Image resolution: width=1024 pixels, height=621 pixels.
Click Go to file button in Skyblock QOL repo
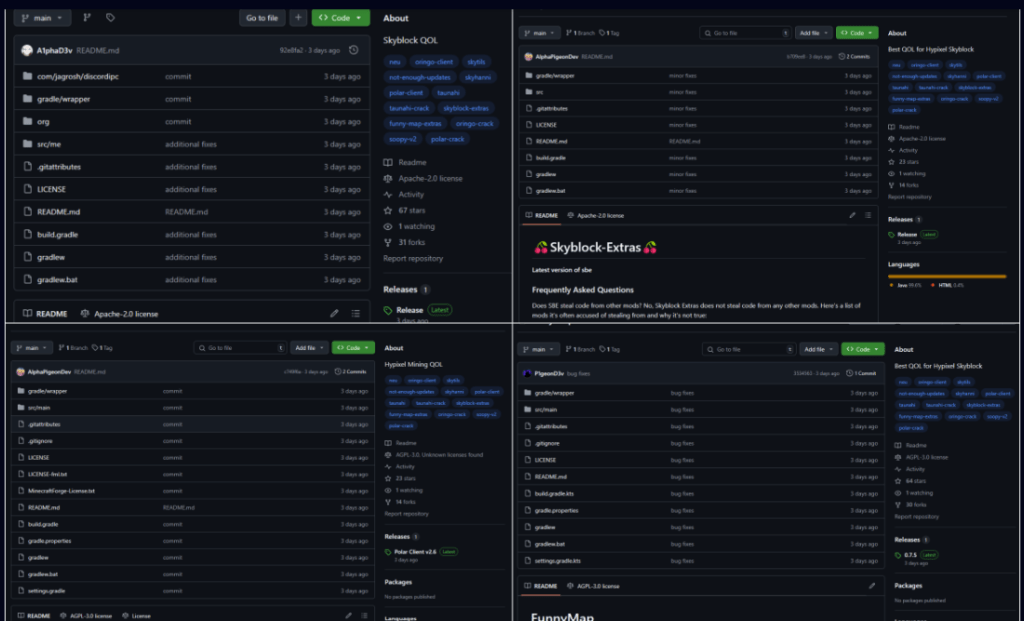tap(262, 18)
